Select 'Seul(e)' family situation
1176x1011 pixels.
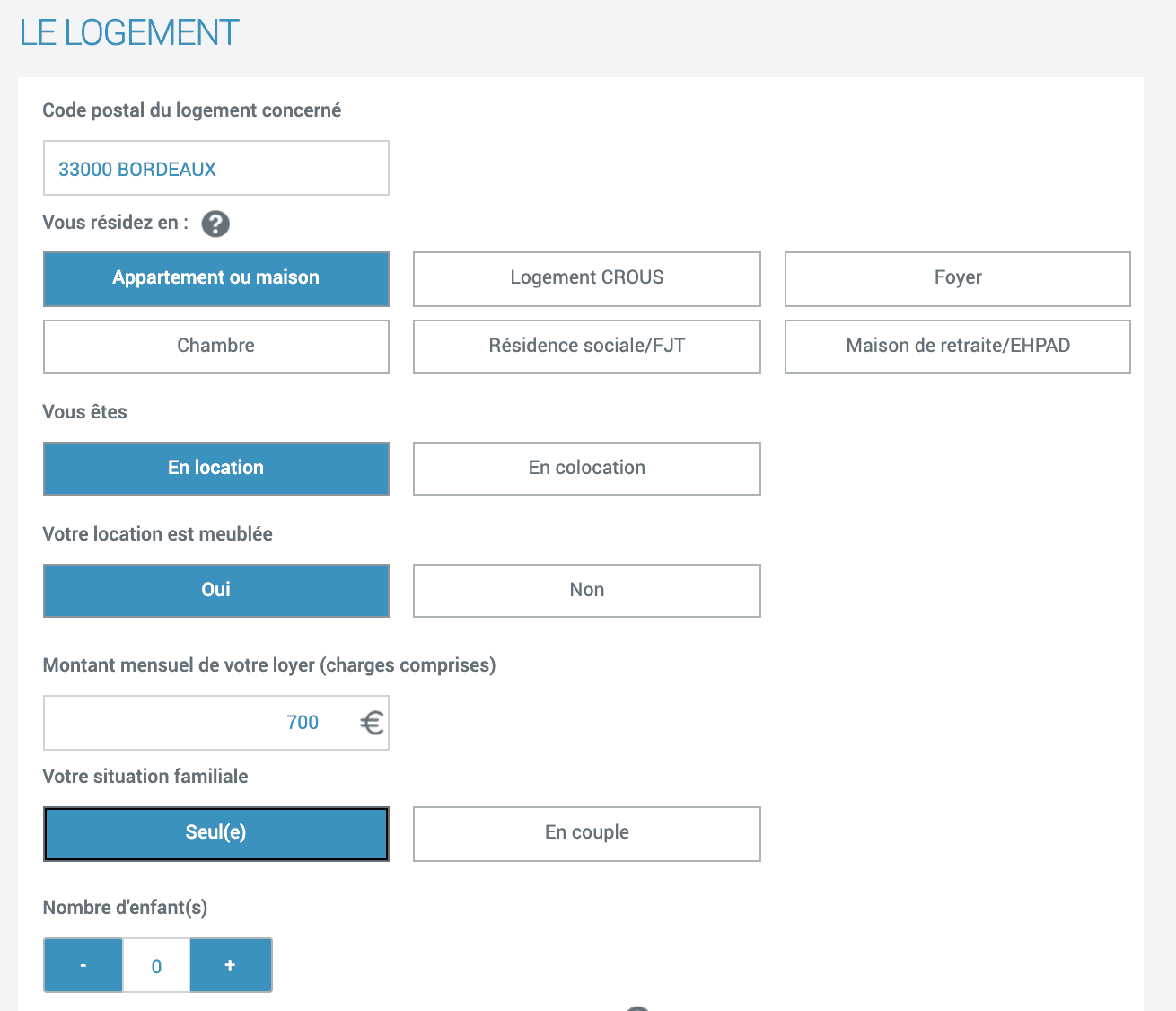click(215, 833)
